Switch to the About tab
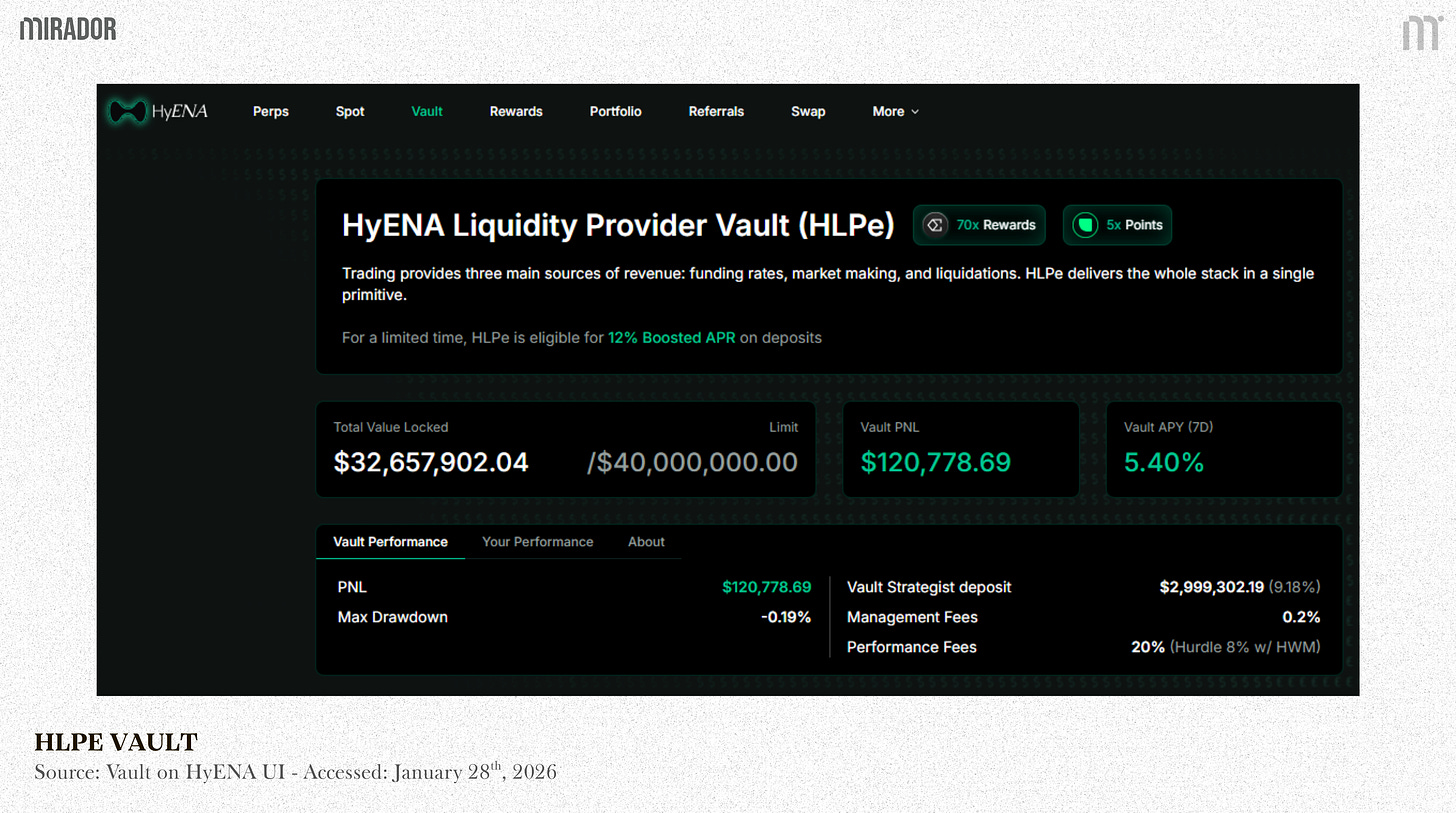Viewport: 1456px width, 813px height. [646, 542]
